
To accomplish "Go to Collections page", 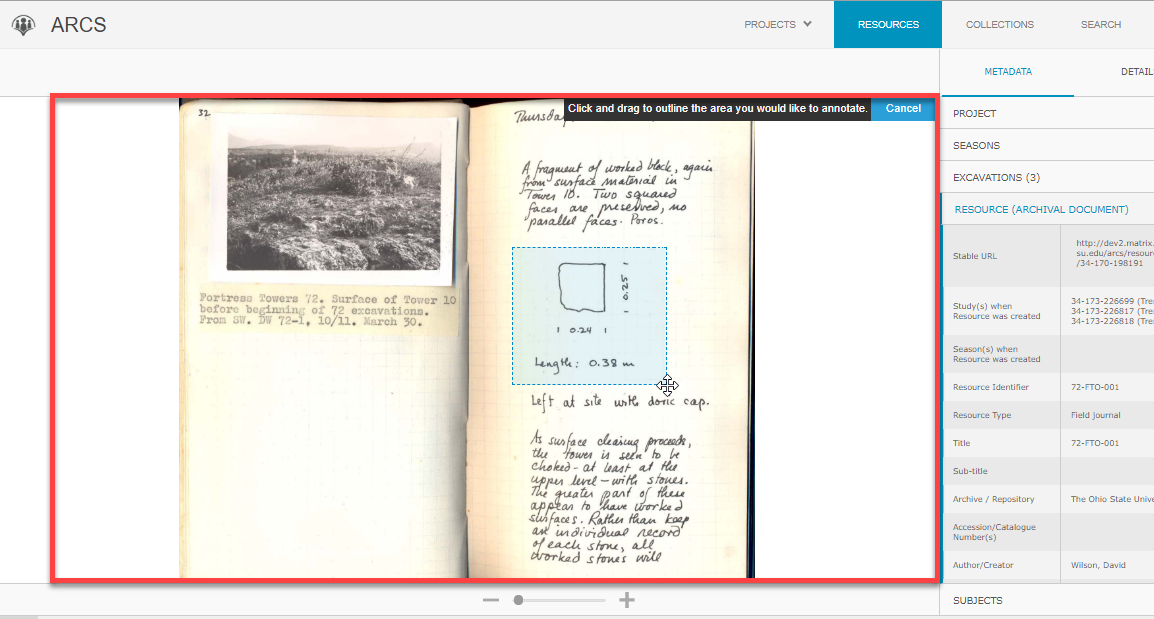I will pyautogui.click(x=999, y=24).
